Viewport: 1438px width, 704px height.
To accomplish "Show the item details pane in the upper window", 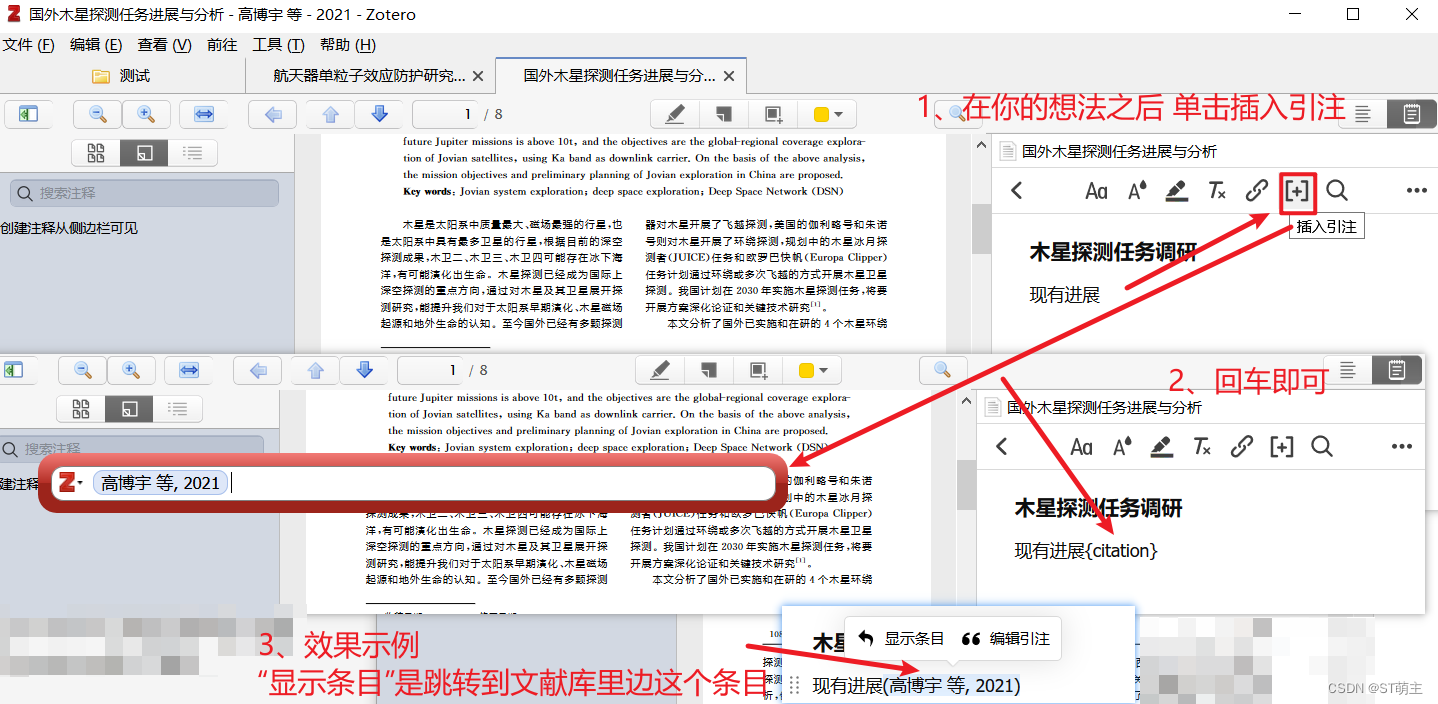I will (1362, 114).
